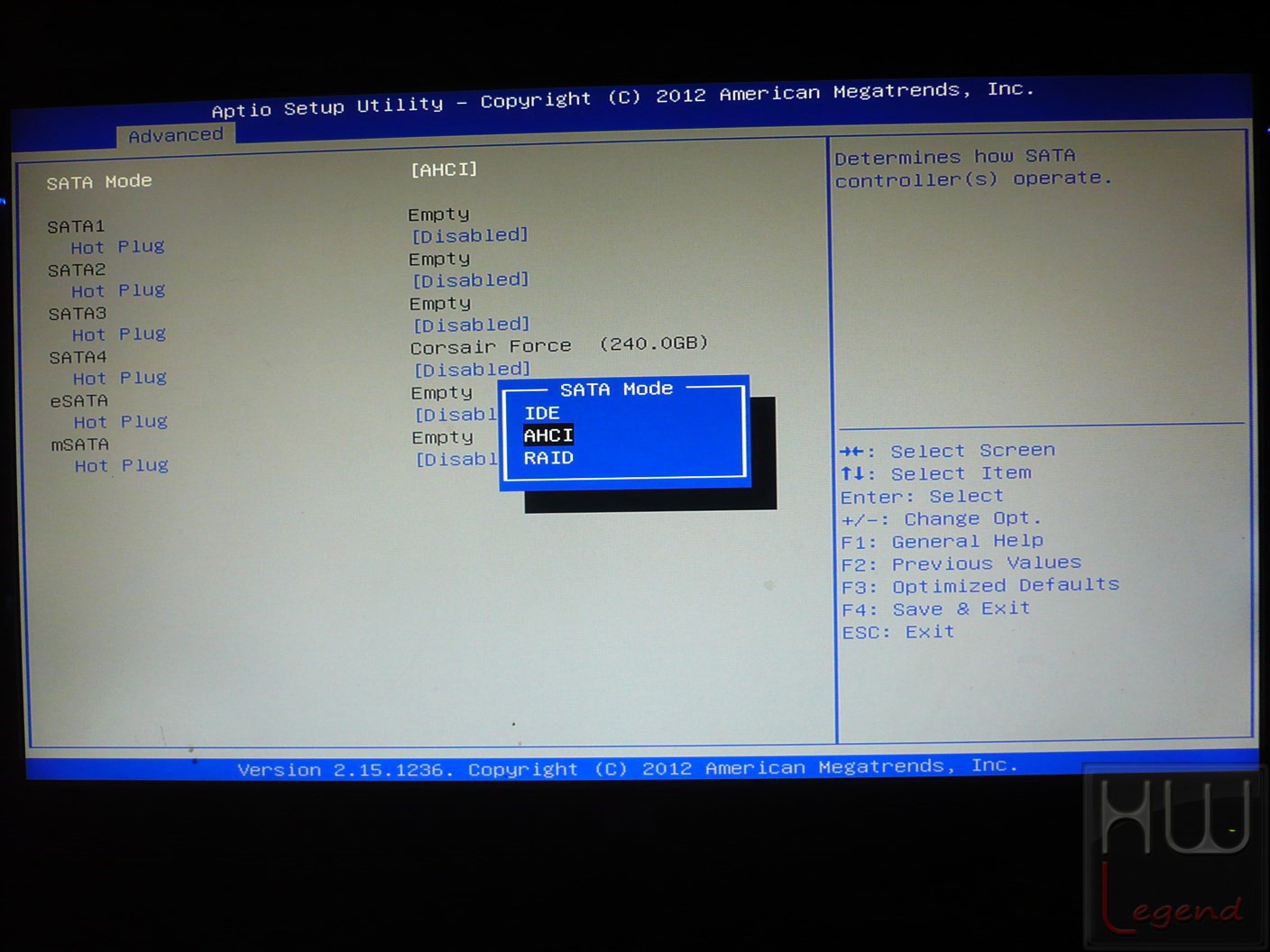Click the eSATA Empty status
This screenshot has width=1270, height=952.
[442, 393]
